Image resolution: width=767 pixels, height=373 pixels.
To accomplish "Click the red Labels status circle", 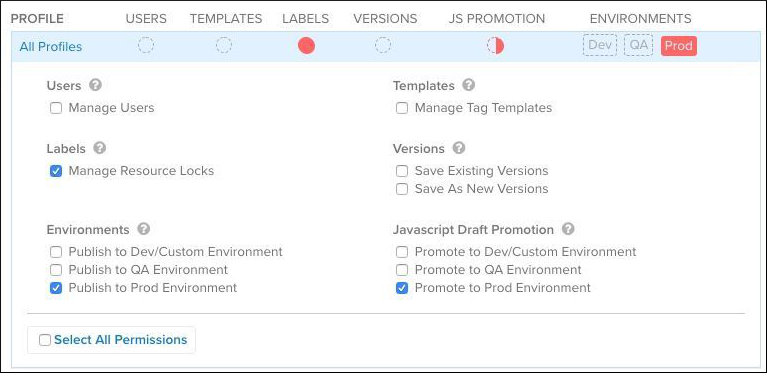I will [306, 46].
